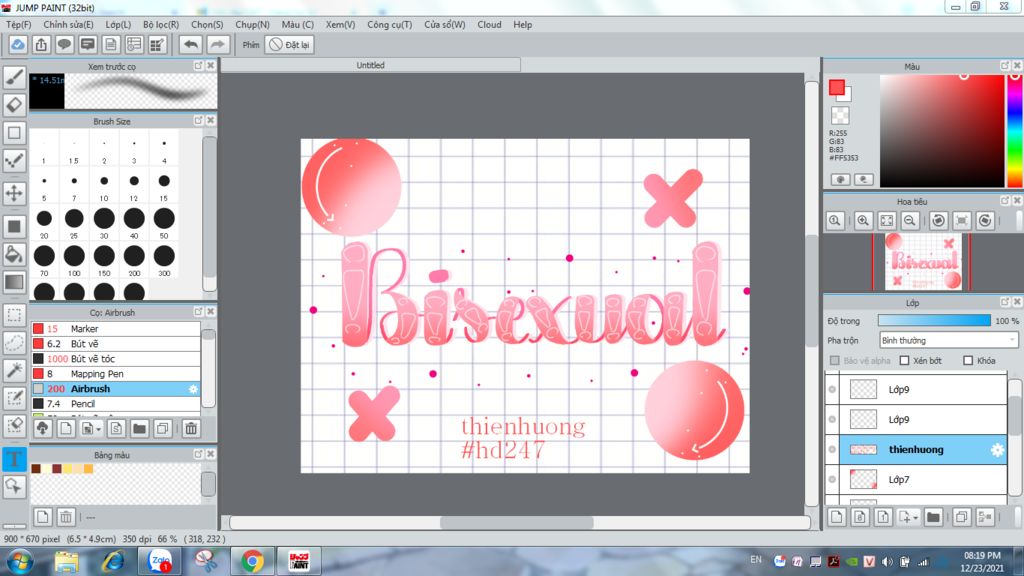Click the Windows Start button
Image resolution: width=1024 pixels, height=576 pixels.
tap(20, 562)
